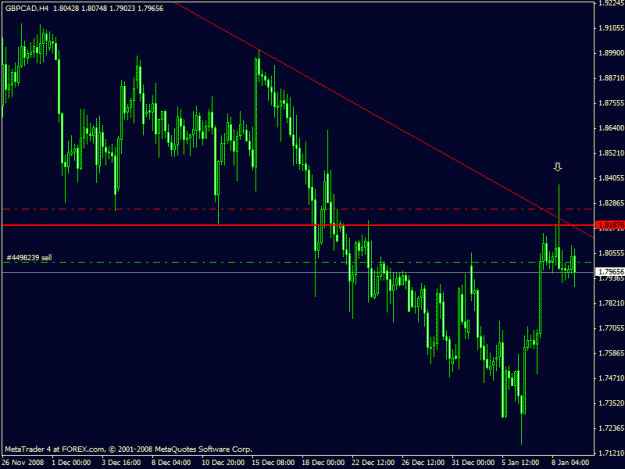The height and width of the screenshot is (469, 625).
Task: Click the 1.87555 price axis label
Action: [611, 103]
